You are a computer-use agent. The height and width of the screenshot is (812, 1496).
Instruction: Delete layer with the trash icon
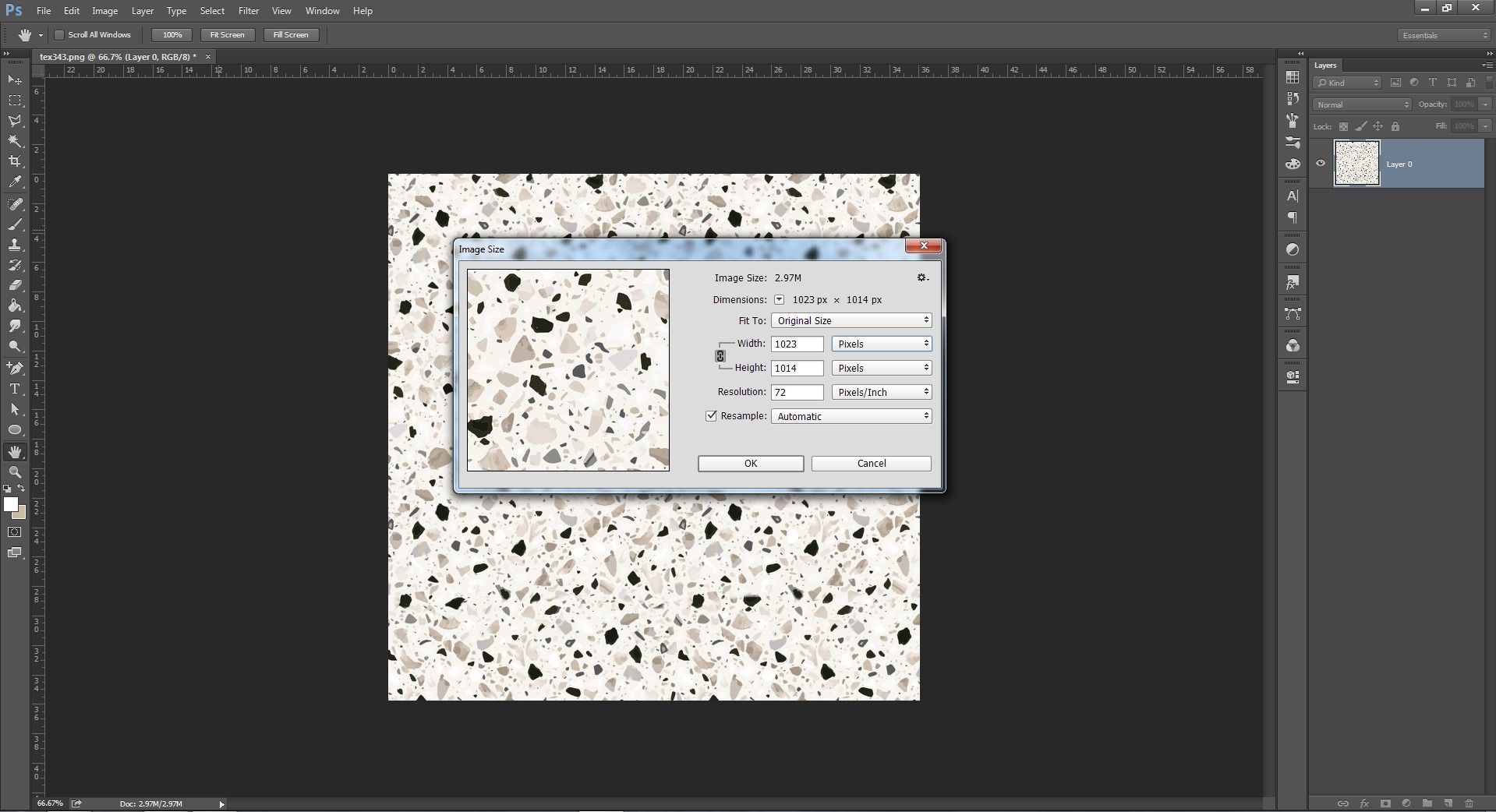coord(1469,803)
